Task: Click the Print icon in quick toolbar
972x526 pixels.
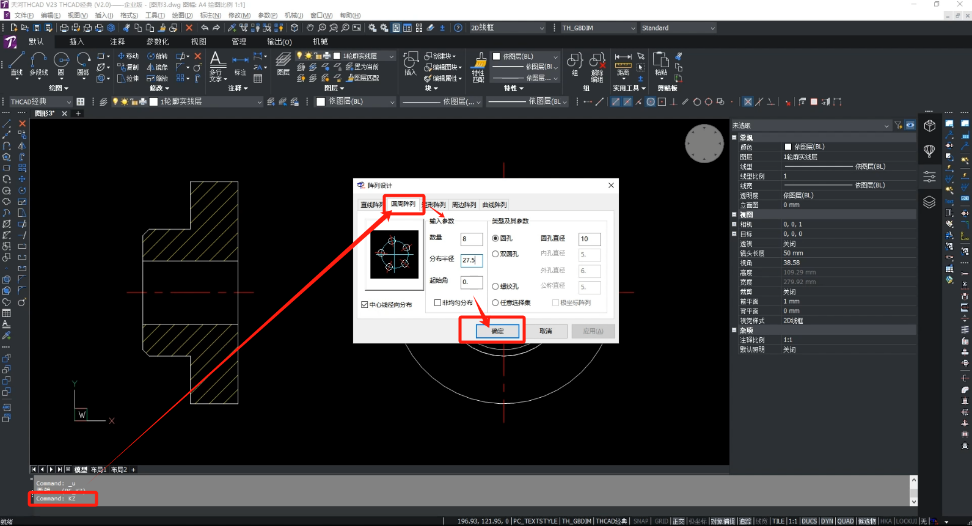Action: (64, 28)
